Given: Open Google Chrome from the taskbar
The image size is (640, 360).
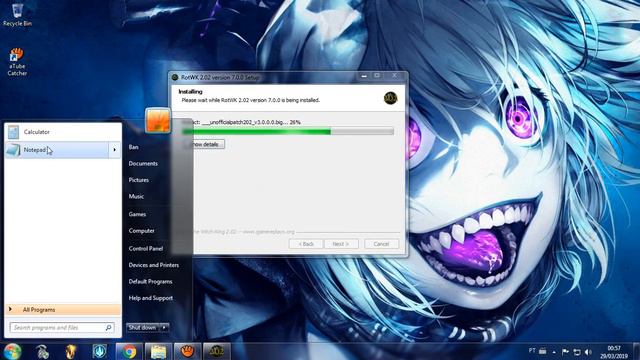Looking at the screenshot, I should pos(129,351).
